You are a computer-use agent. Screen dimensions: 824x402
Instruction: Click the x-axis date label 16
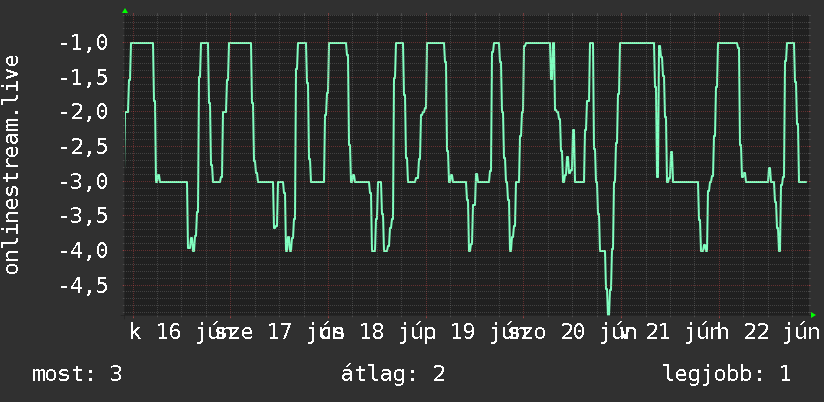(x=169, y=333)
